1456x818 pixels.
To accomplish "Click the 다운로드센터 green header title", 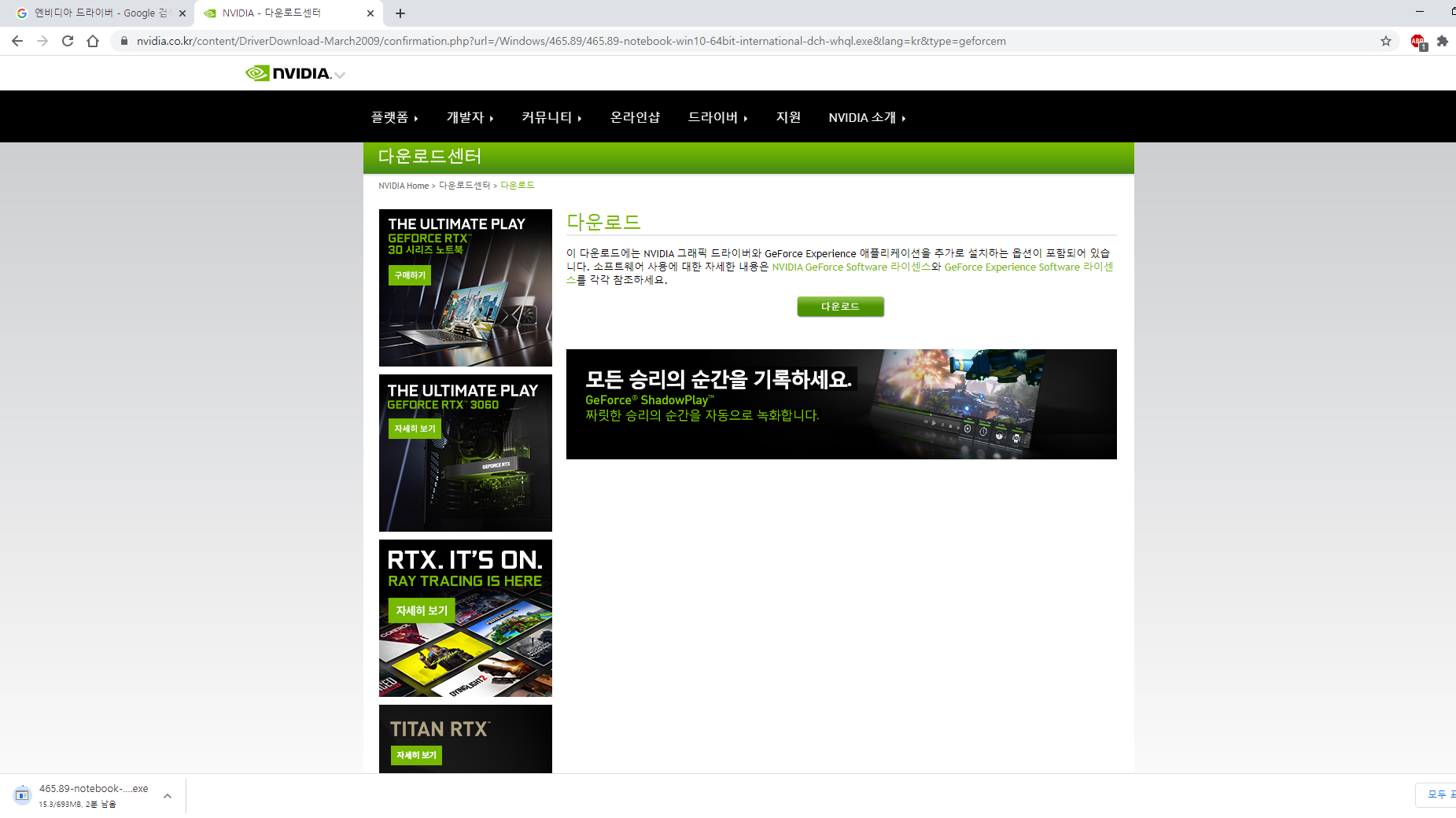I will pos(429,157).
